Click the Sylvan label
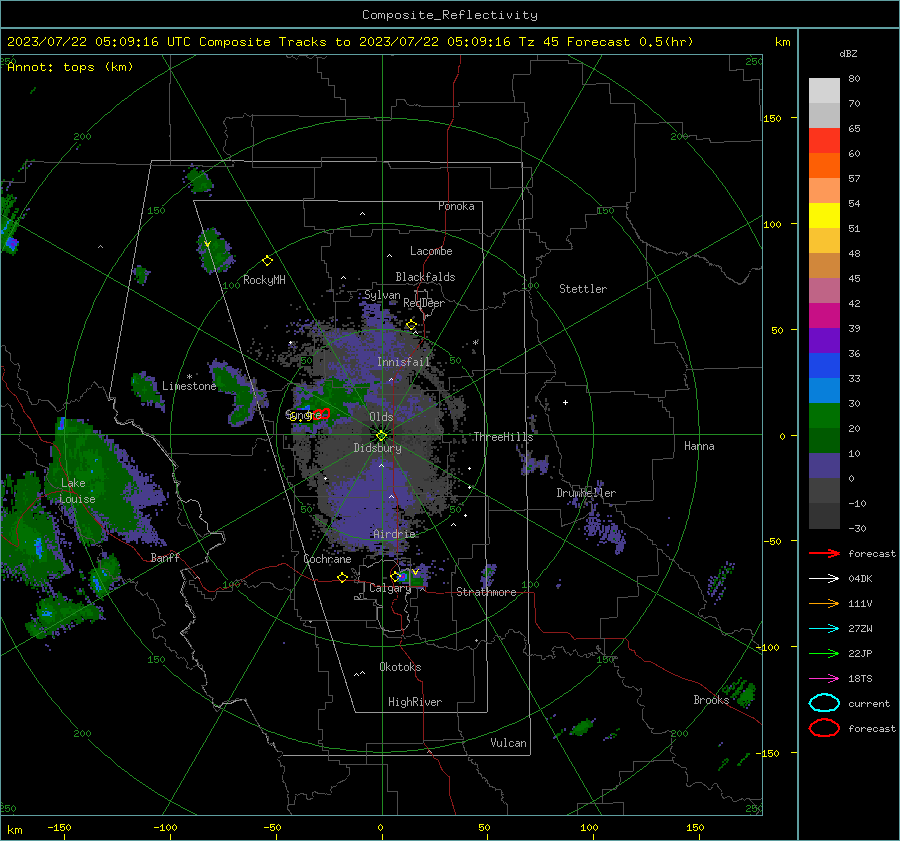900x841 pixels. [x=382, y=295]
